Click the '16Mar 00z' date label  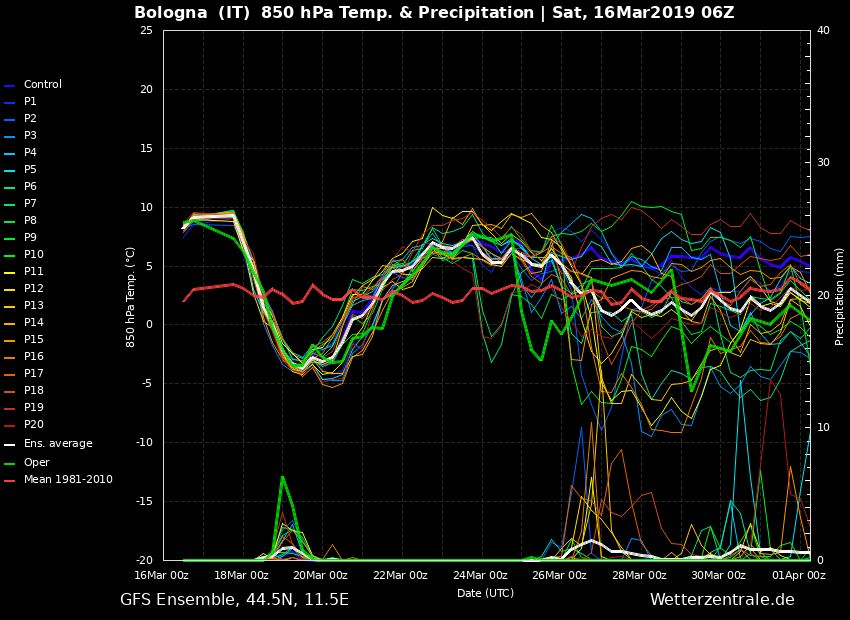click(x=163, y=576)
